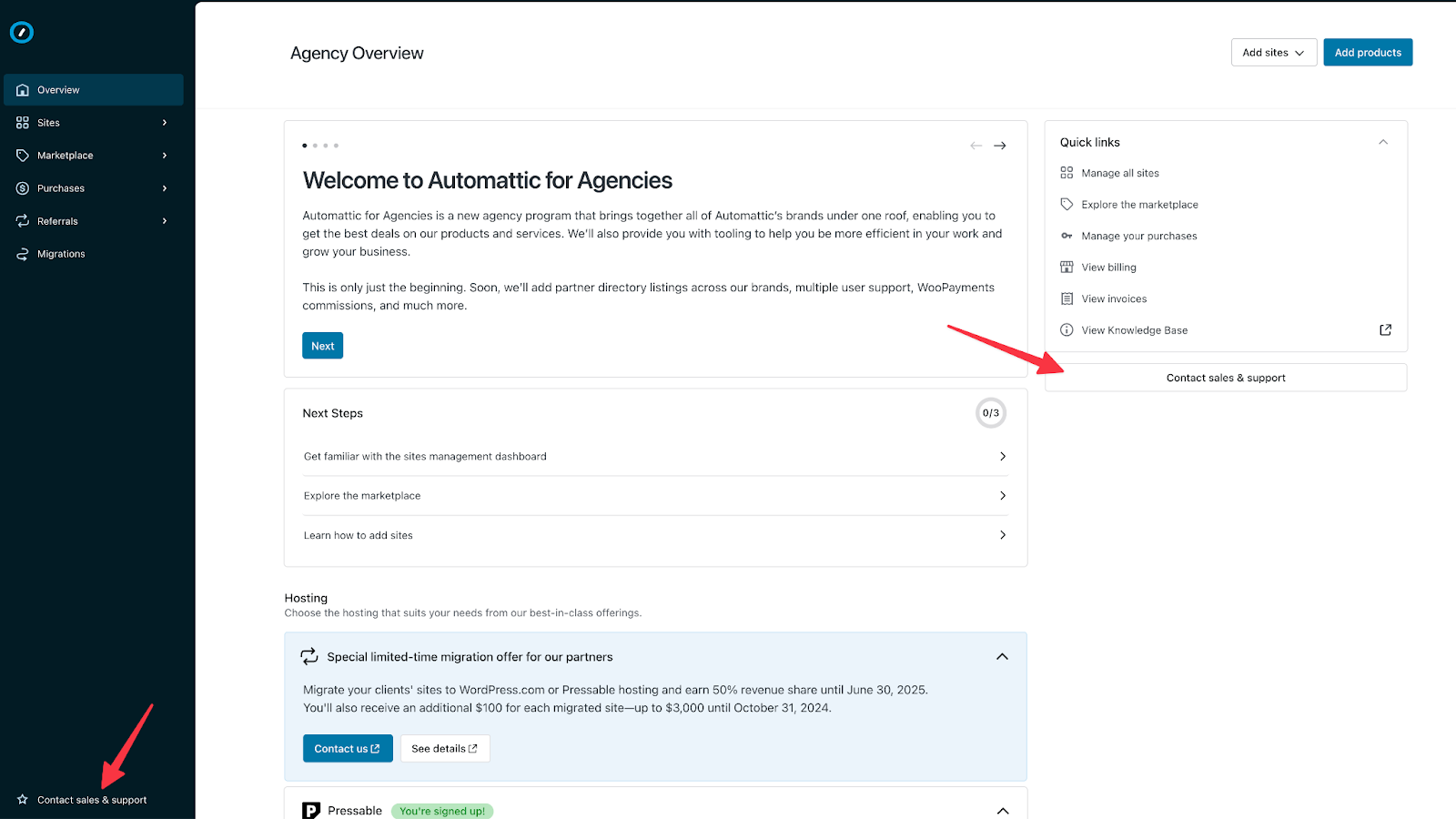Click the Next button in welcome card
This screenshot has width=1456, height=819.
point(322,346)
